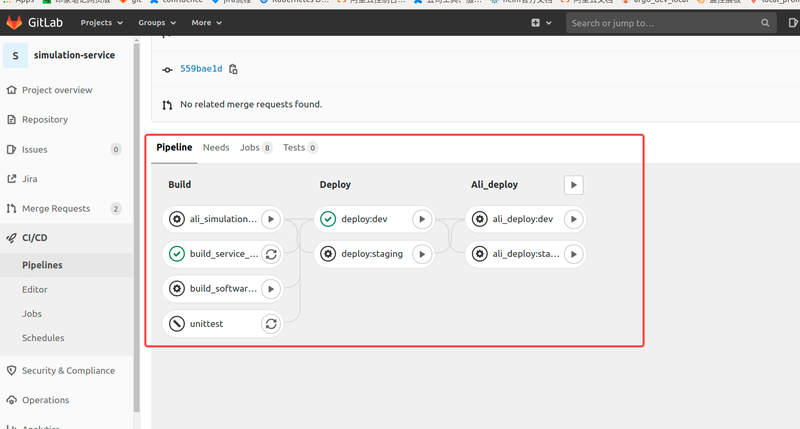The width and height of the screenshot is (800, 429).
Task: Click the Security shield icon
Action: point(11,370)
